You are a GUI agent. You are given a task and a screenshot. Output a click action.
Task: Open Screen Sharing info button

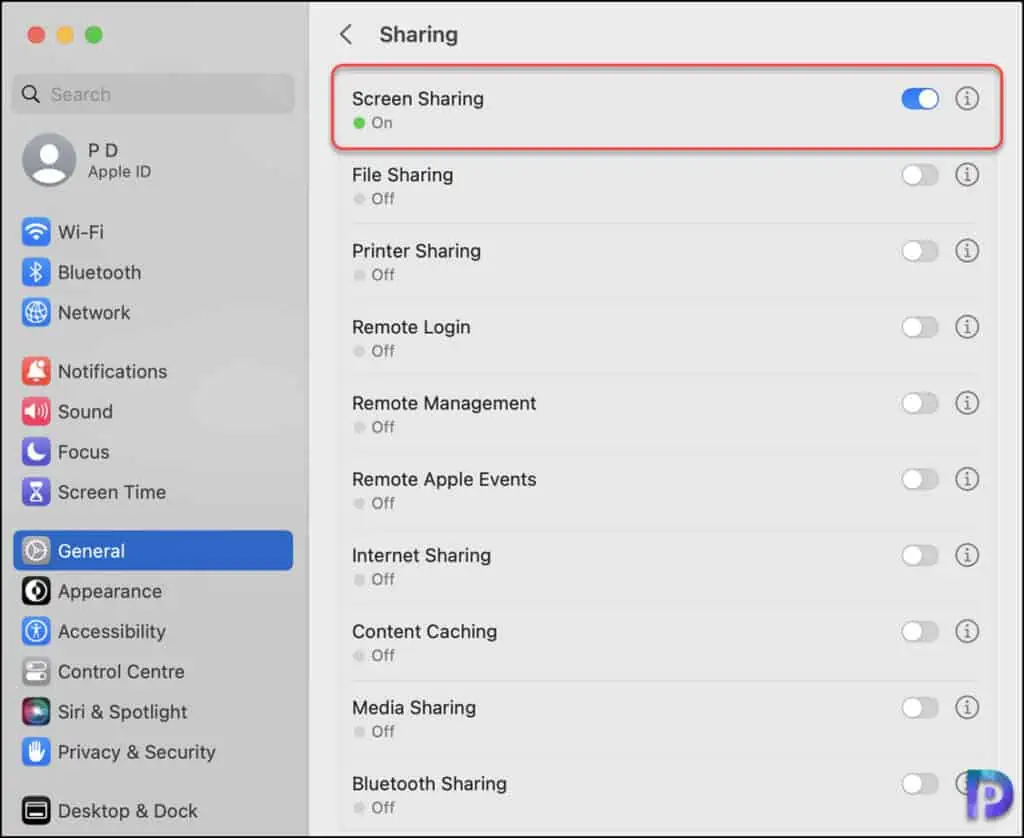[x=967, y=99]
